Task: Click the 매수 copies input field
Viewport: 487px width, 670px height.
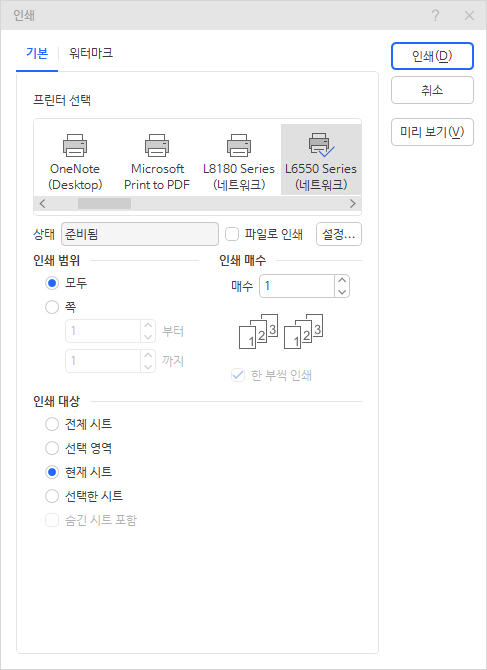Action: 297,286
